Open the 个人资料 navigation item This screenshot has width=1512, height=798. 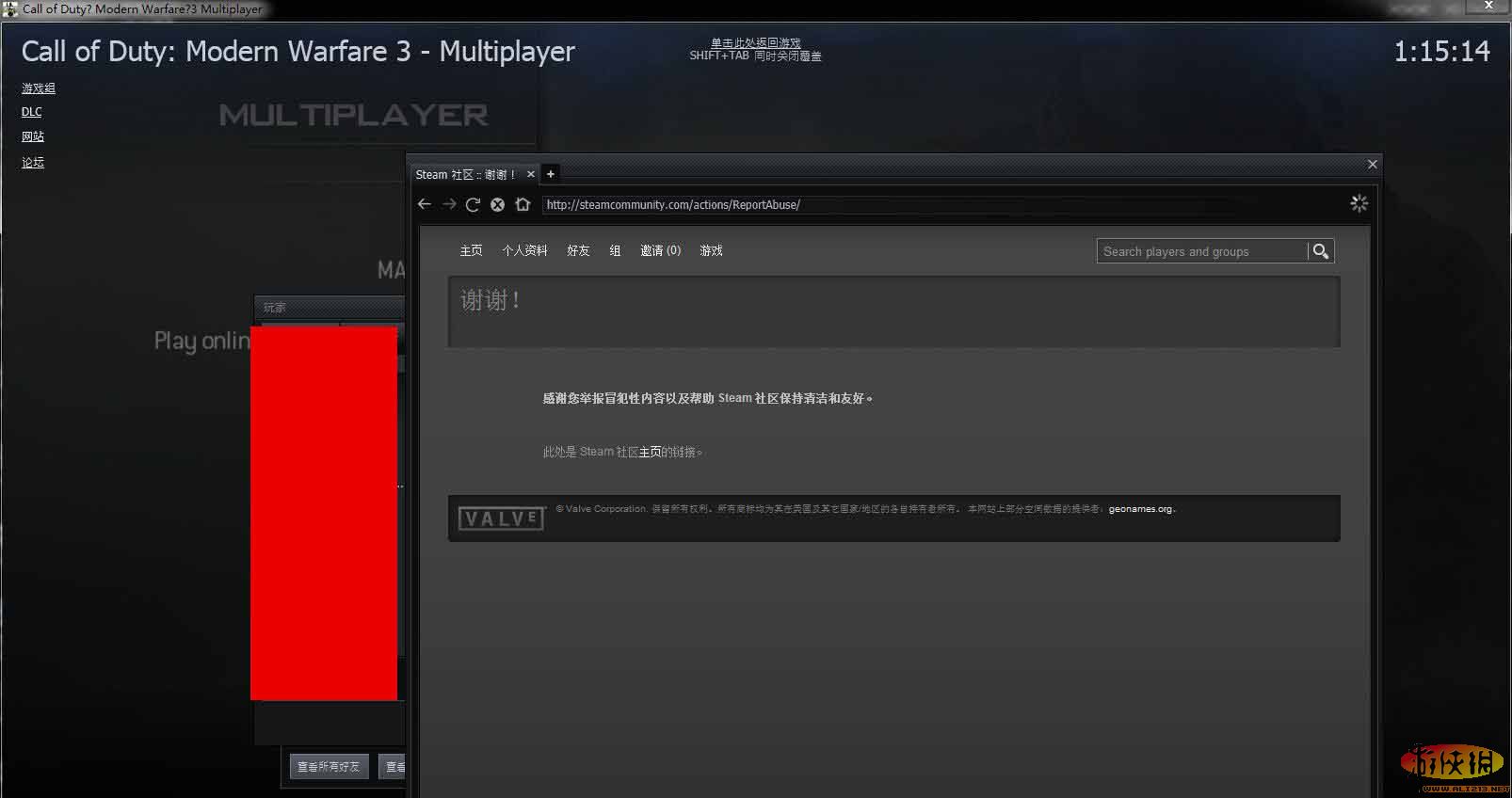pyautogui.click(x=524, y=250)
